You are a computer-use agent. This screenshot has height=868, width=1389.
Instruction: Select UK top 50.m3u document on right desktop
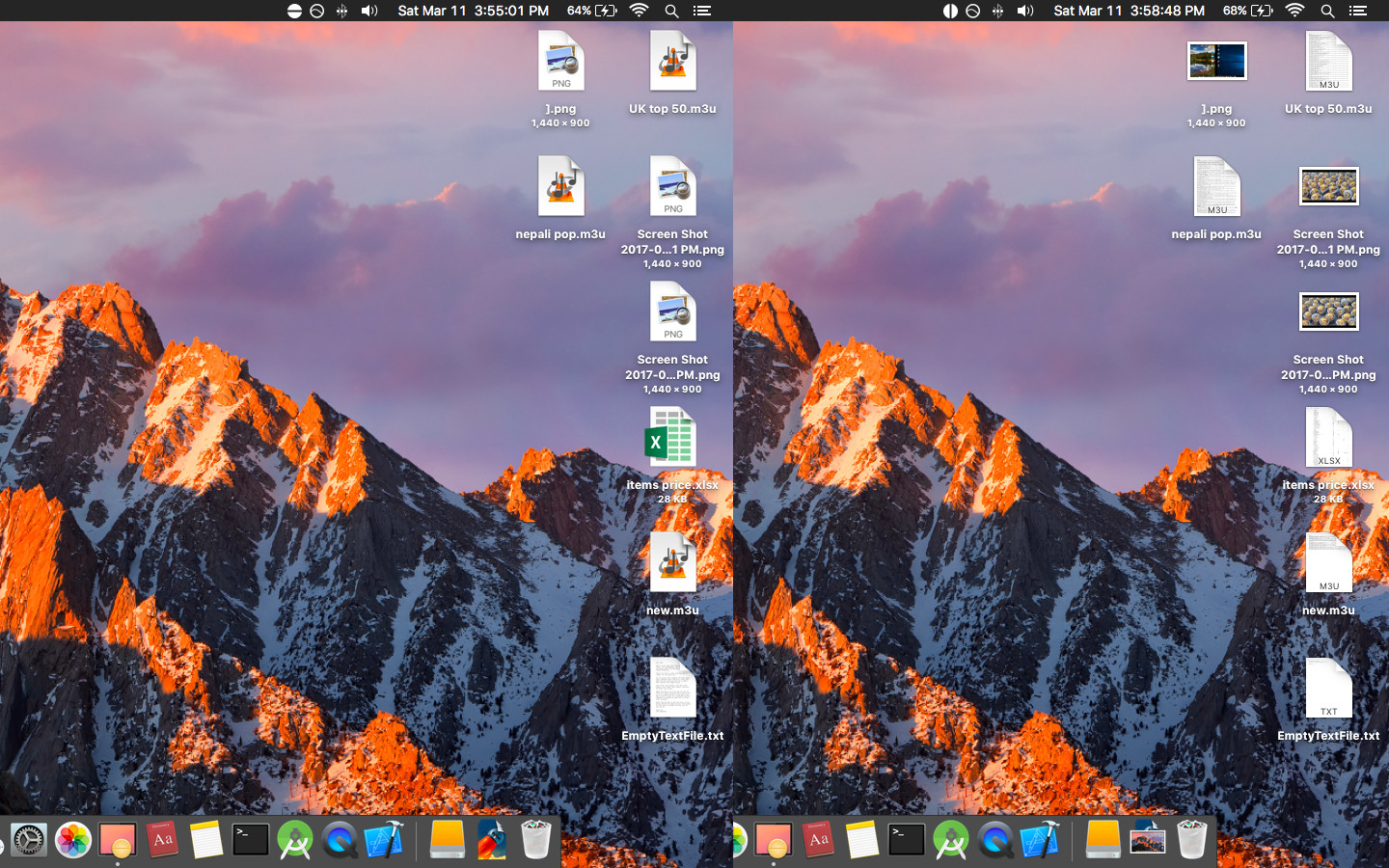point(1328,61)
